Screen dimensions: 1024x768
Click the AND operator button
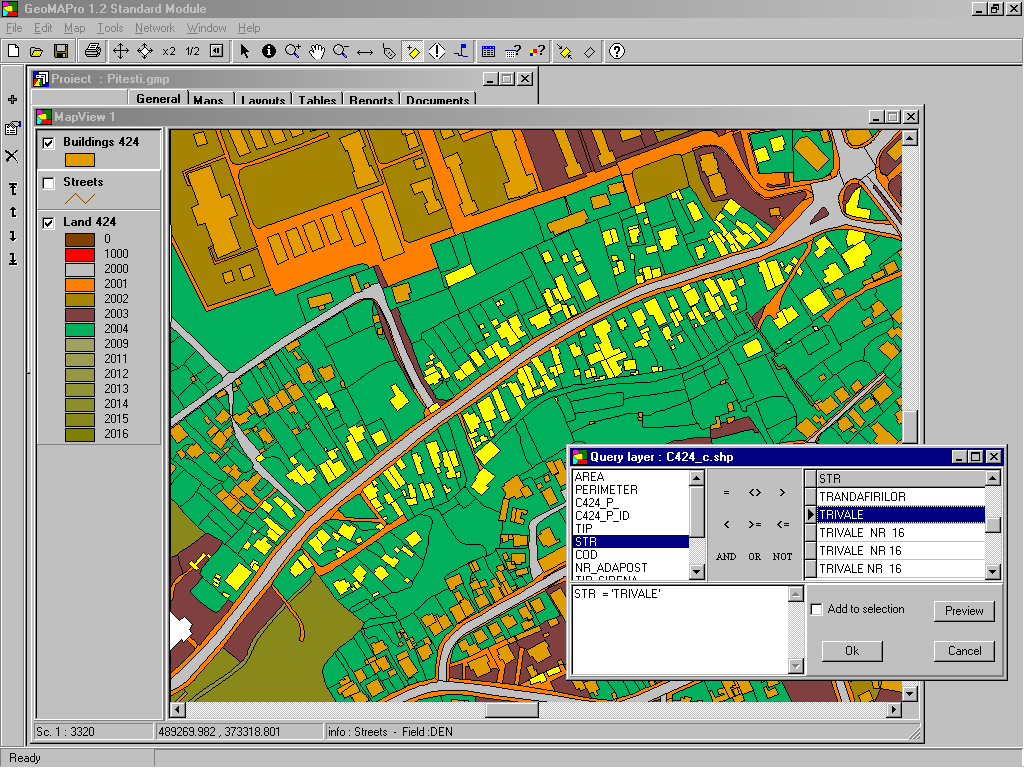point(726,556)
